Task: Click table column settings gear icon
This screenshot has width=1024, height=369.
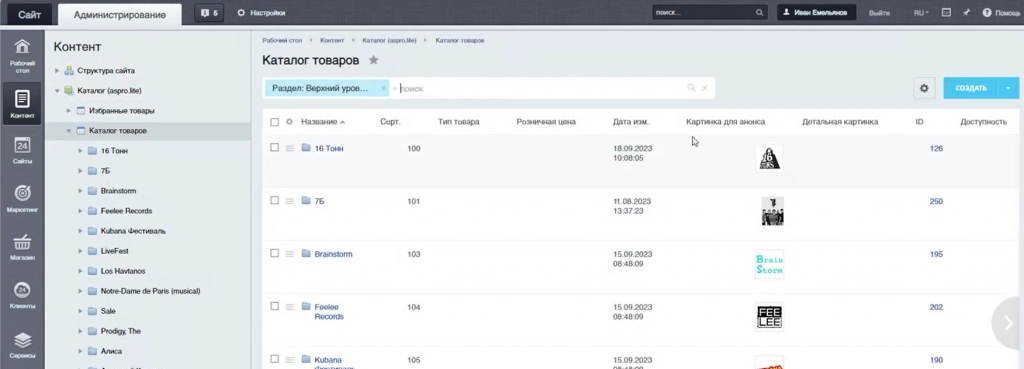Action: point(289,121)
